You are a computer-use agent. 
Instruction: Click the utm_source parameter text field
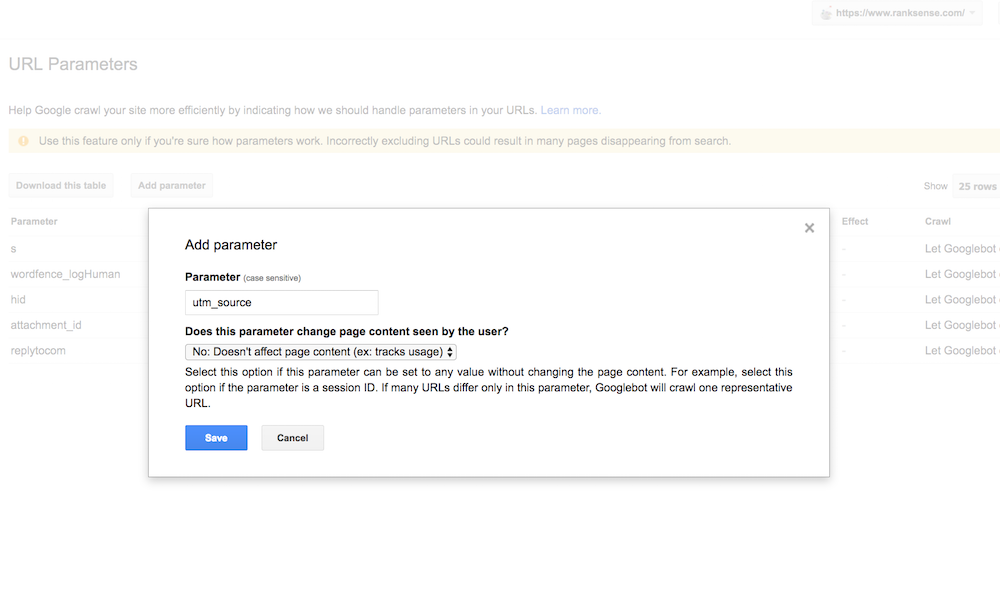click(281, 302)
